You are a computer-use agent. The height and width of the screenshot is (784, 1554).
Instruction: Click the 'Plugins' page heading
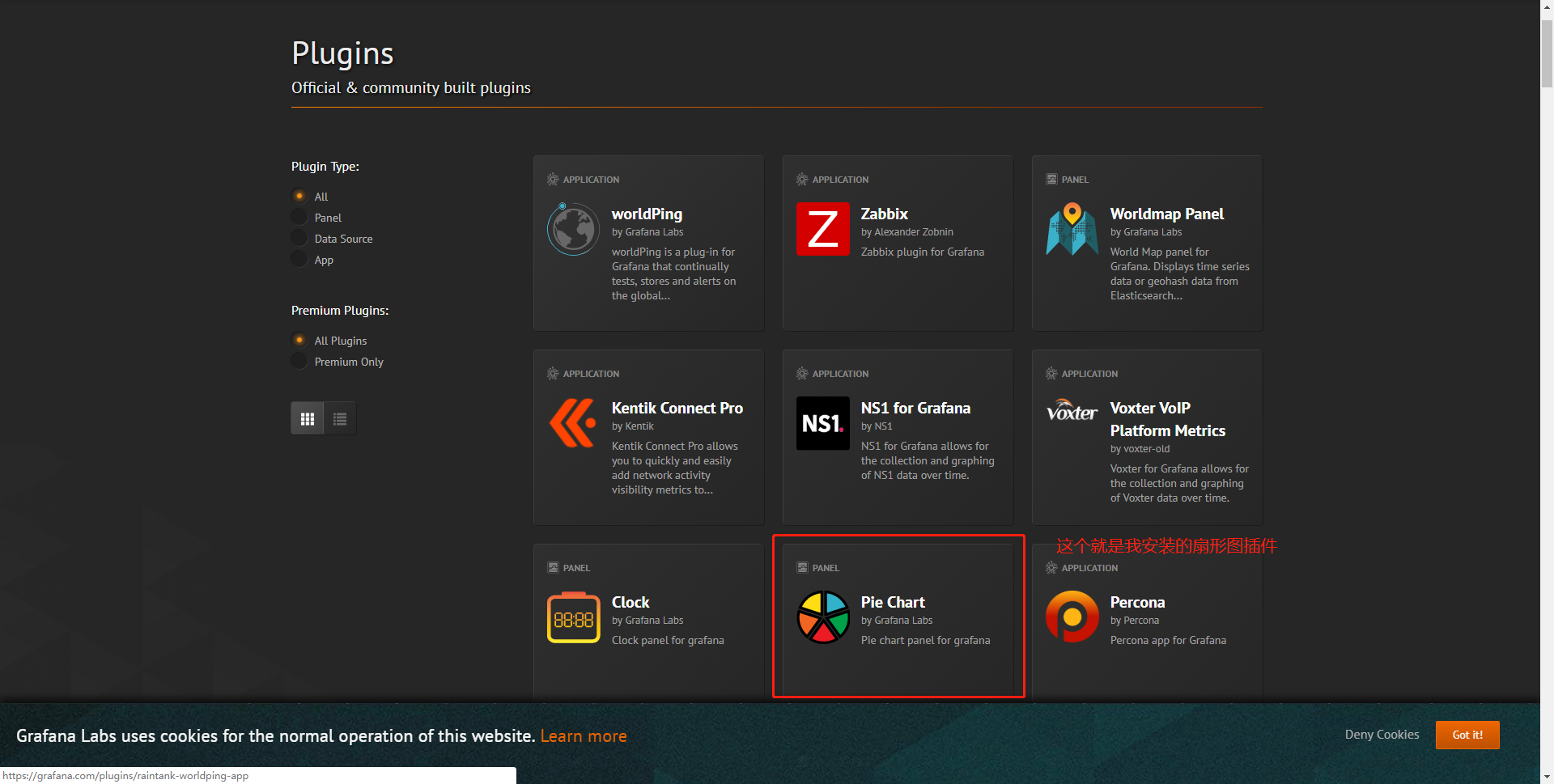pyautogui.click(x=342, y=53)
